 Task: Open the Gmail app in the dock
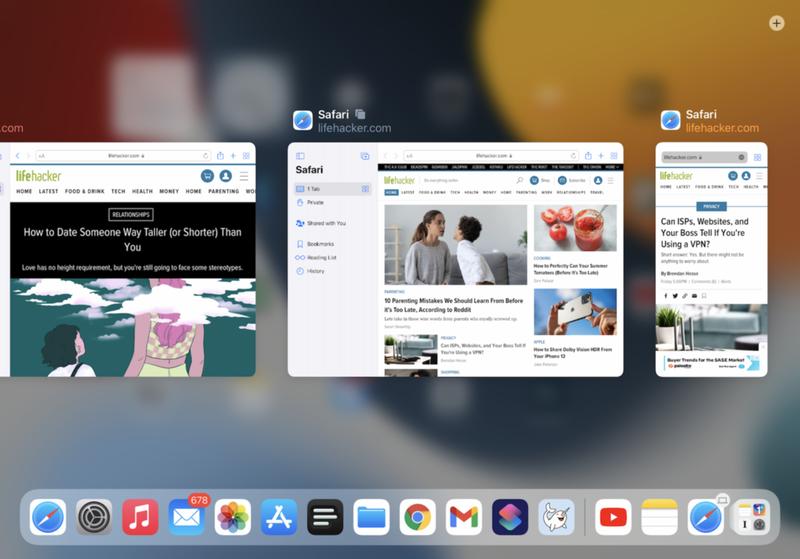pos(464,517)
